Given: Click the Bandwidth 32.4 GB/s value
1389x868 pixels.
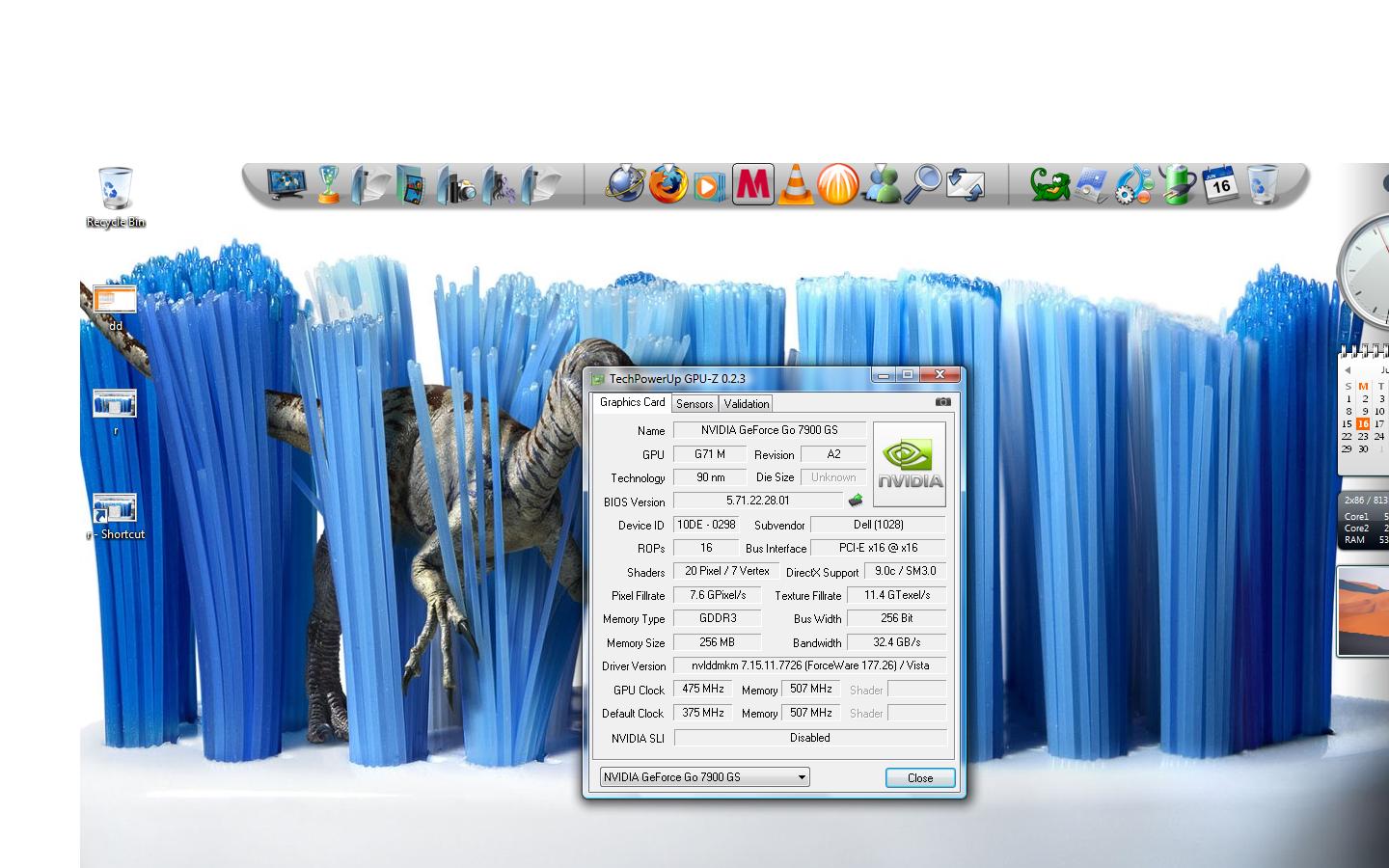Looking at the screenshot, I should click(896, 642).
